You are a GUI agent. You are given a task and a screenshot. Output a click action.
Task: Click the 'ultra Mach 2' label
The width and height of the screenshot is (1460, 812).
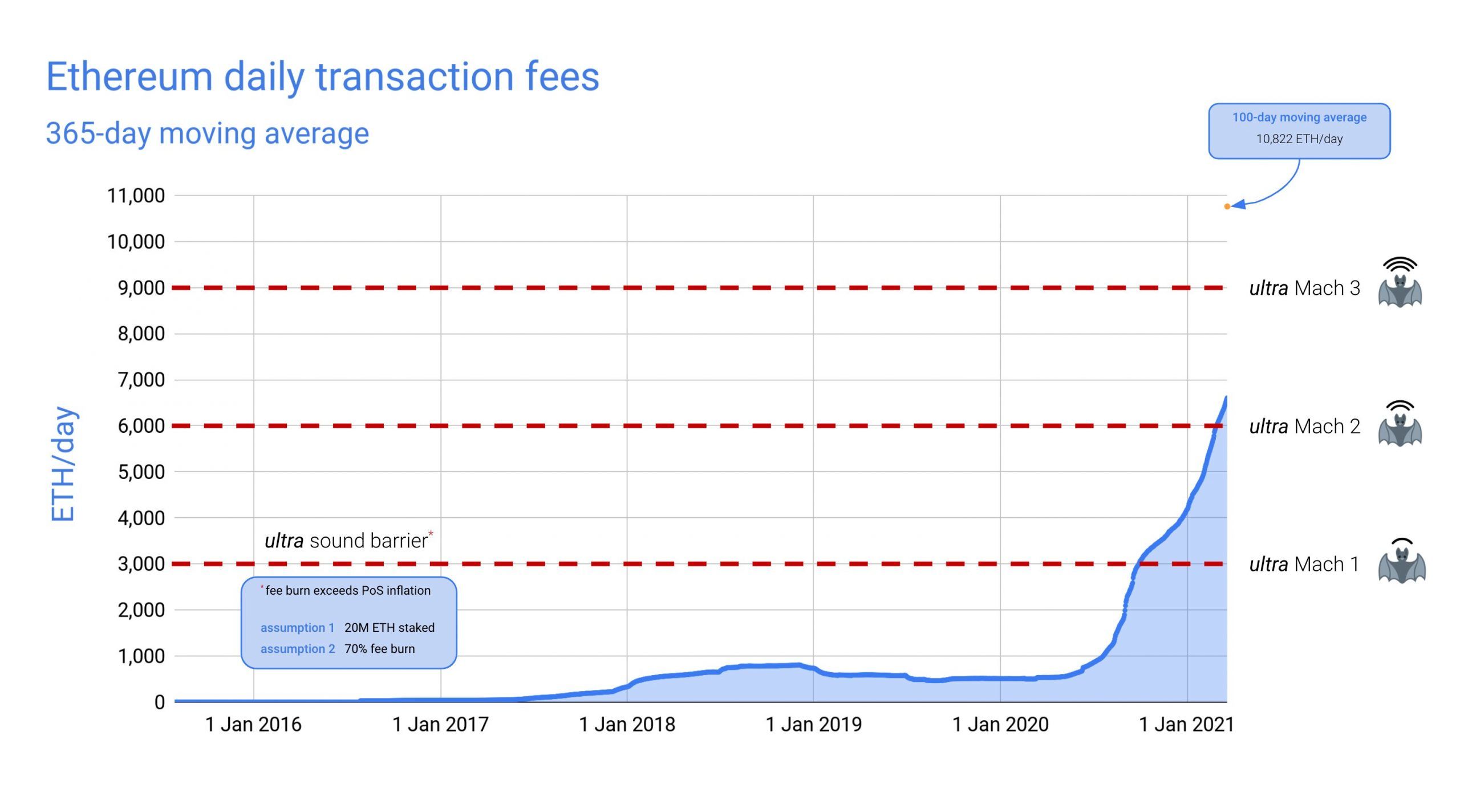click(x=1304, y=427)
